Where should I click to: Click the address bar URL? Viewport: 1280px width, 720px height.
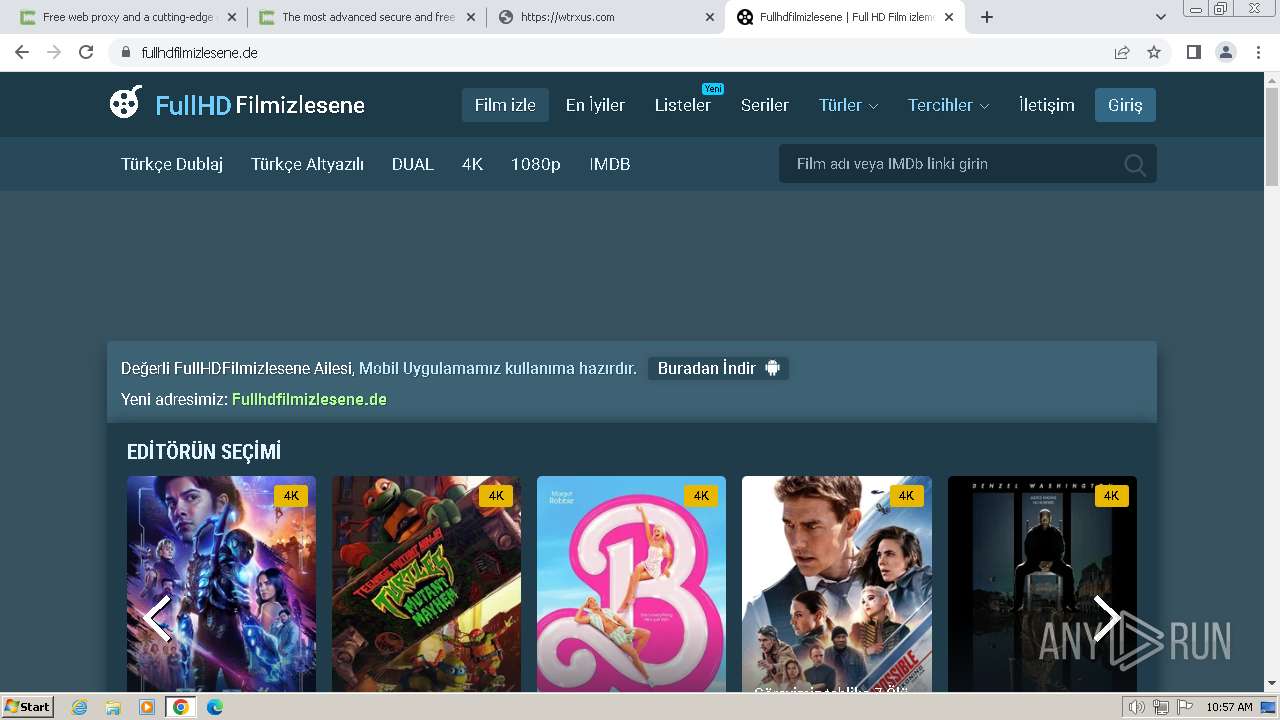[200, 52]
